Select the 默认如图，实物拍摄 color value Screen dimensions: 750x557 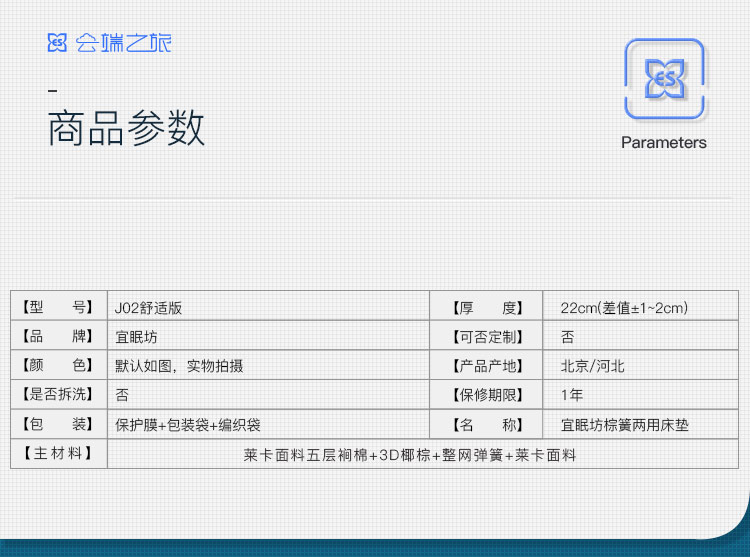coord(179,366)
